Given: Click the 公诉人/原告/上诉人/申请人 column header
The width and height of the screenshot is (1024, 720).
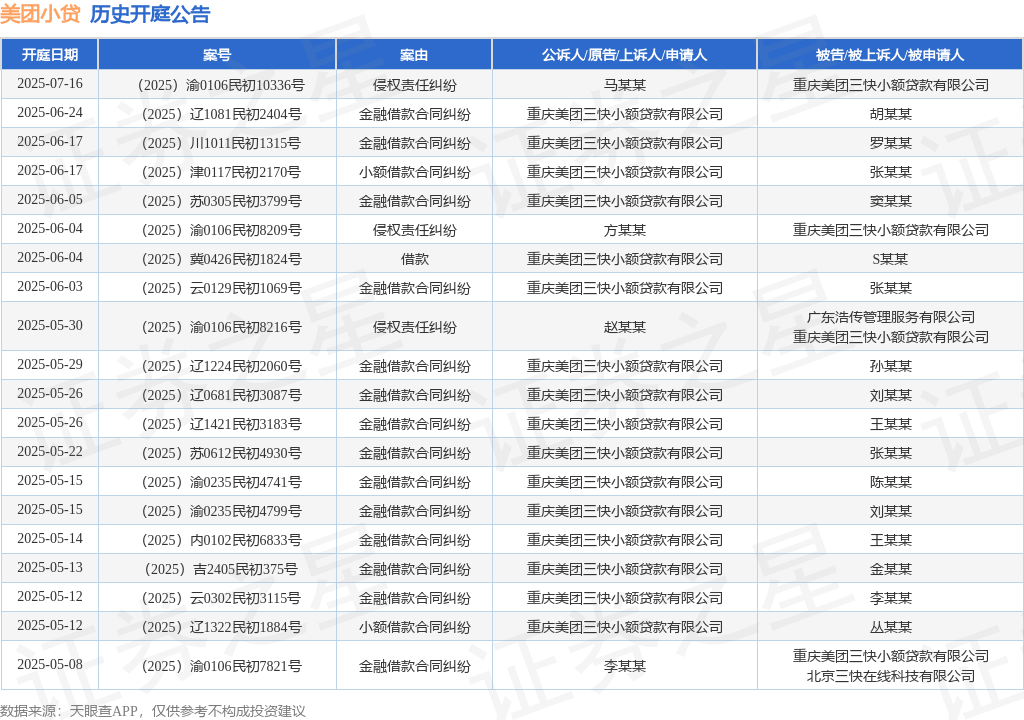Looking at the screenshot, I should (624, 55).
